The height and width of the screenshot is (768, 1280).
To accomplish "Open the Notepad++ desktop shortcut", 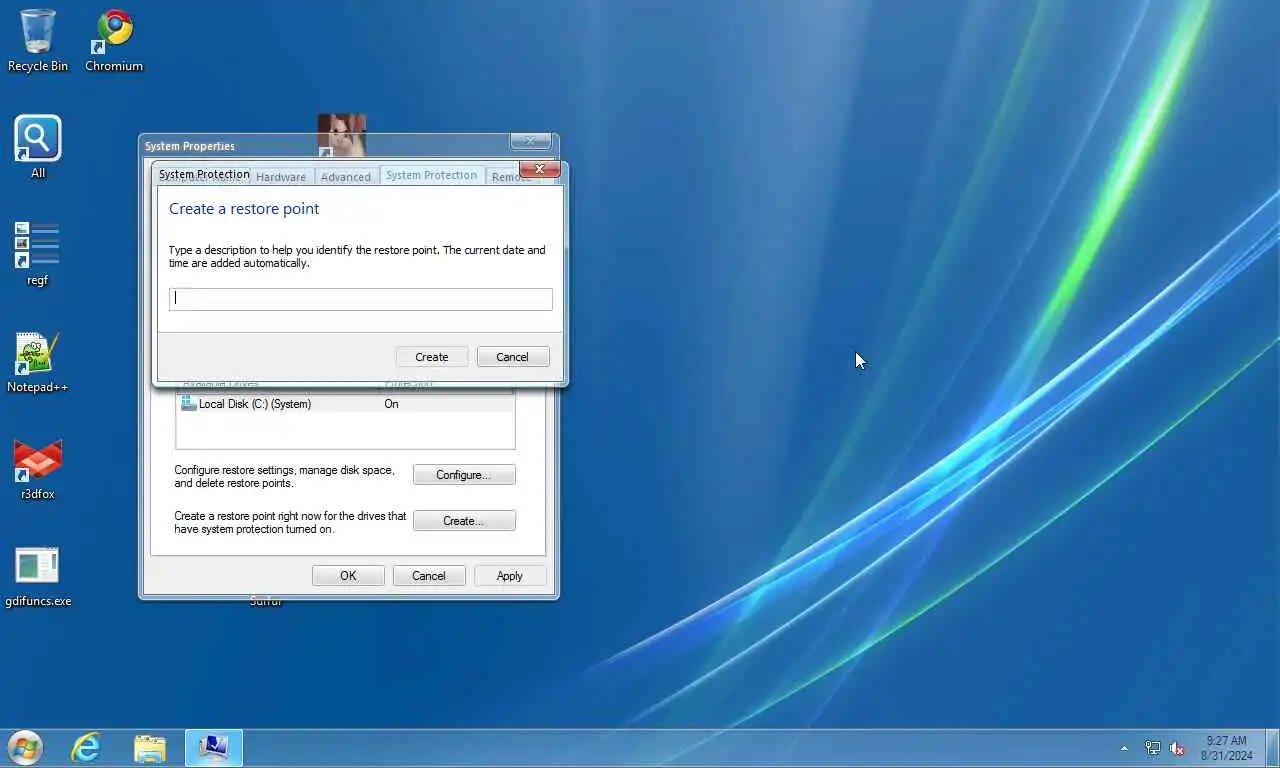I will 37,361.
